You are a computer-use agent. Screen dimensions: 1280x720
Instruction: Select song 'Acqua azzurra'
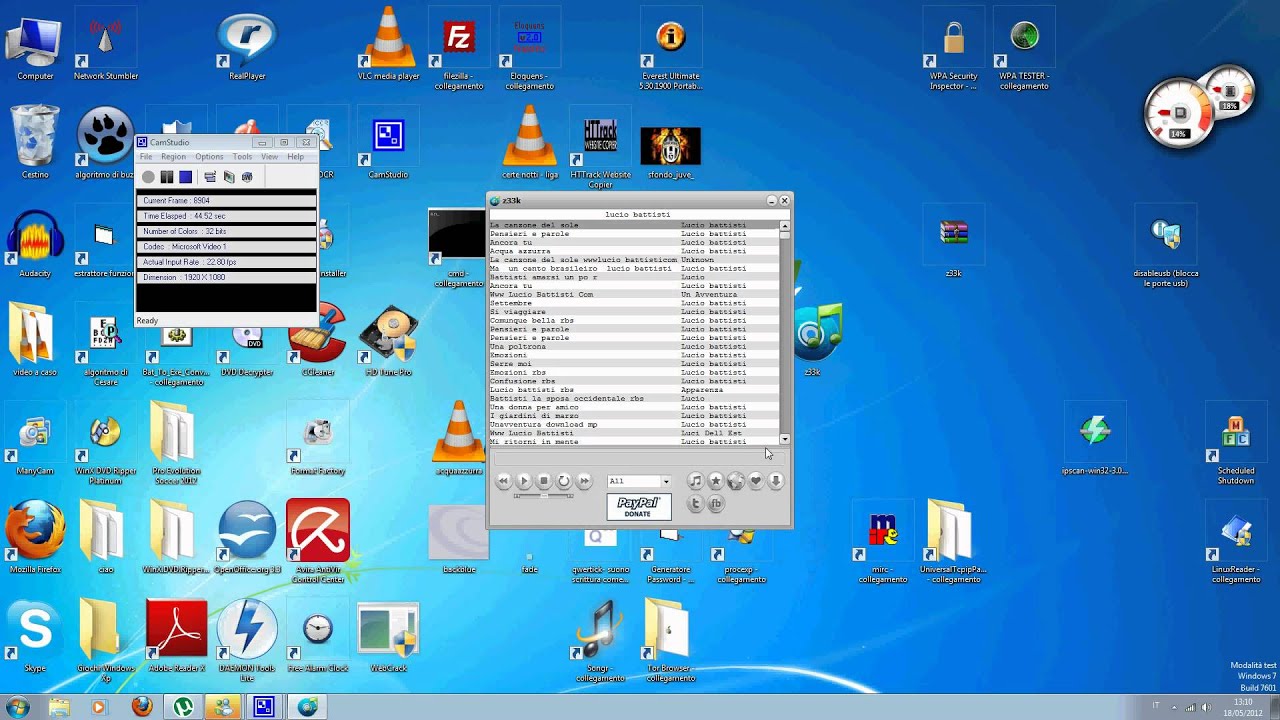point(634,251)
